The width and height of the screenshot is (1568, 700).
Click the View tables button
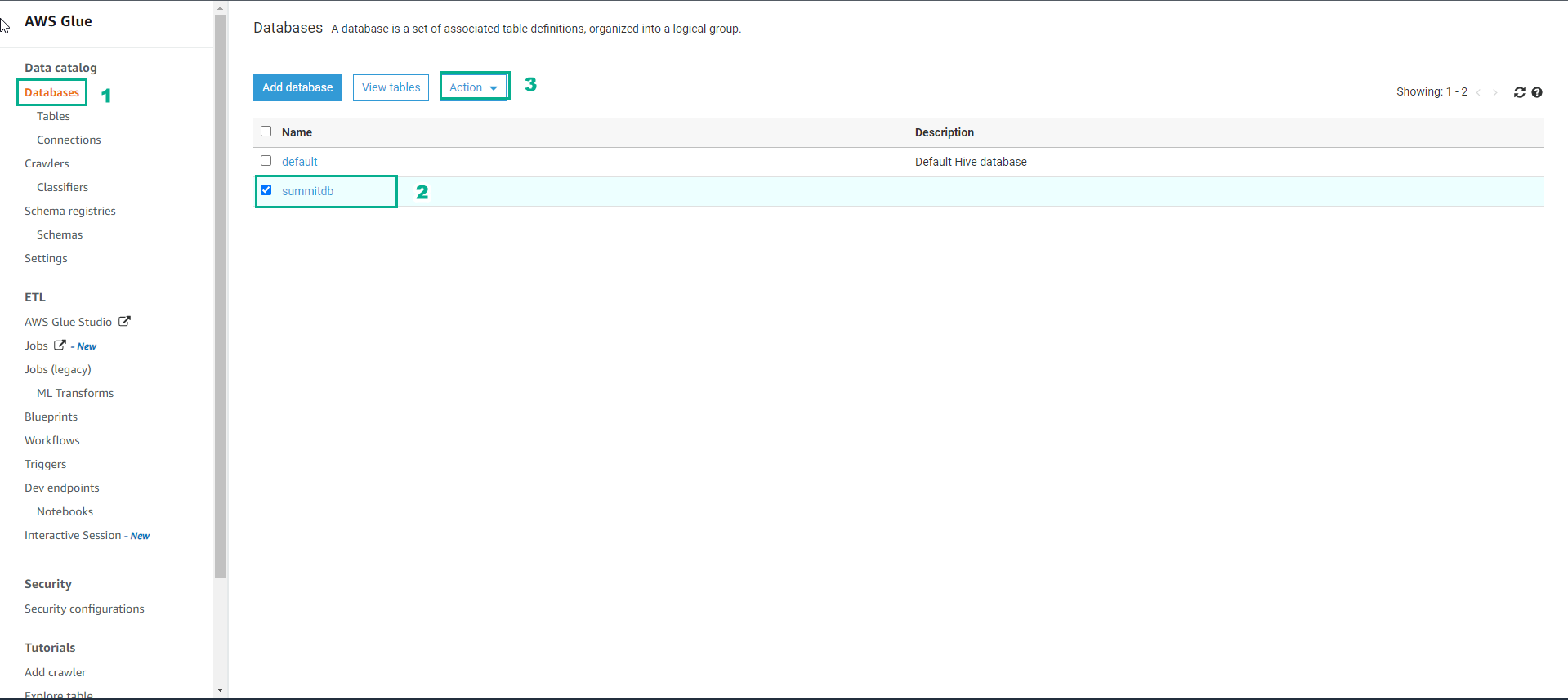pos(391,87)
